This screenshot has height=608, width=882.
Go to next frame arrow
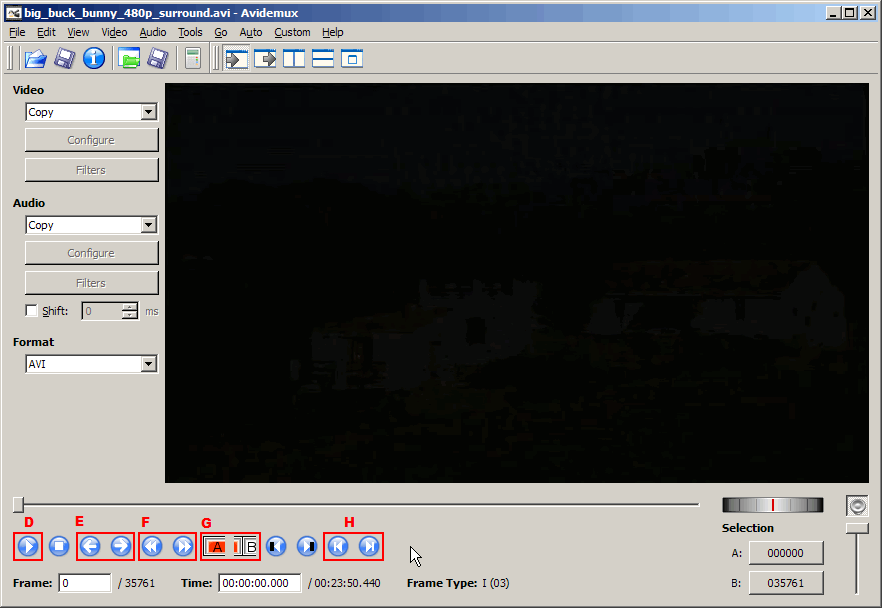click(x=120, y=546)
